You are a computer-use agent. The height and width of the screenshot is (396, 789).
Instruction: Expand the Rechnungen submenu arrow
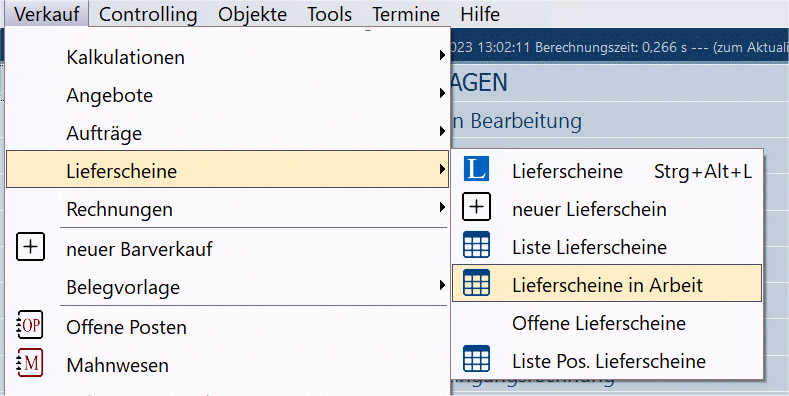click(442, 207)
